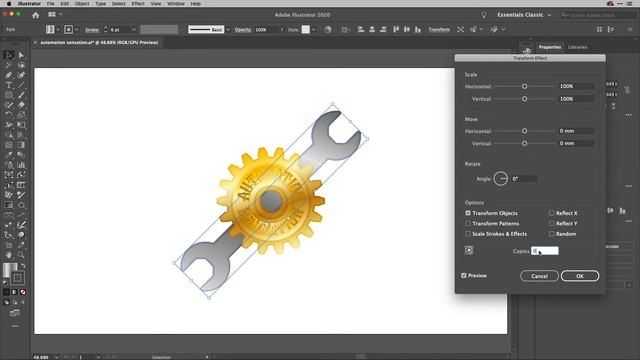640x360 pixels.
Task: Click Horizontal Align Center icon
Action: [x=372, y=29]
